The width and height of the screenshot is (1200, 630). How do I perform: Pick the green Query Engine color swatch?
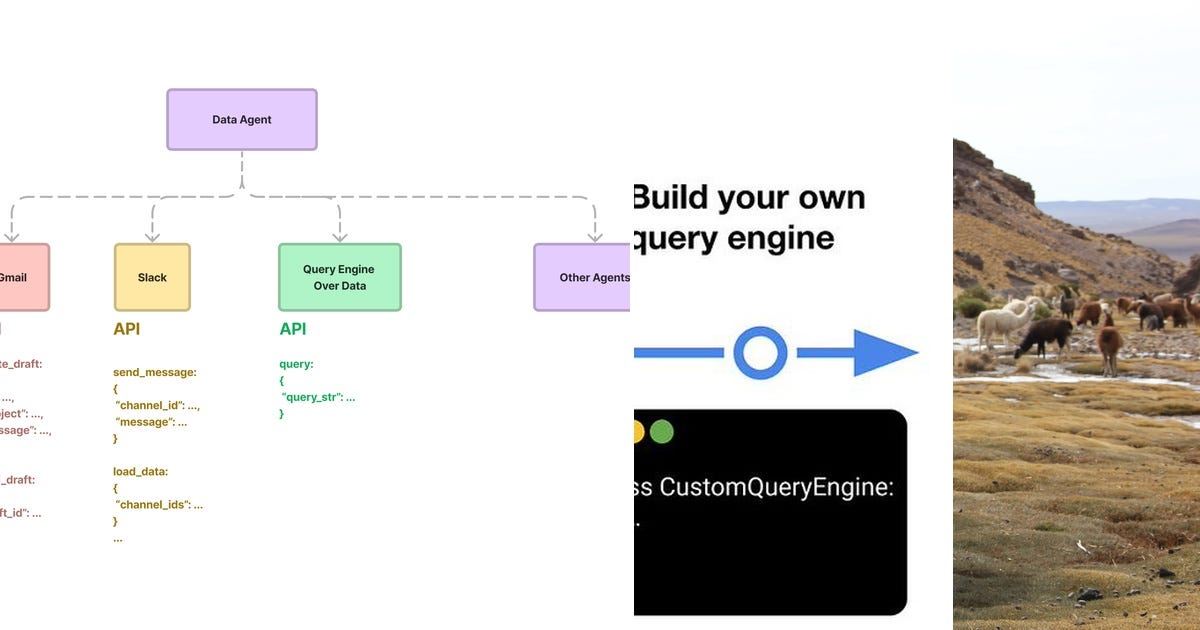339,277
